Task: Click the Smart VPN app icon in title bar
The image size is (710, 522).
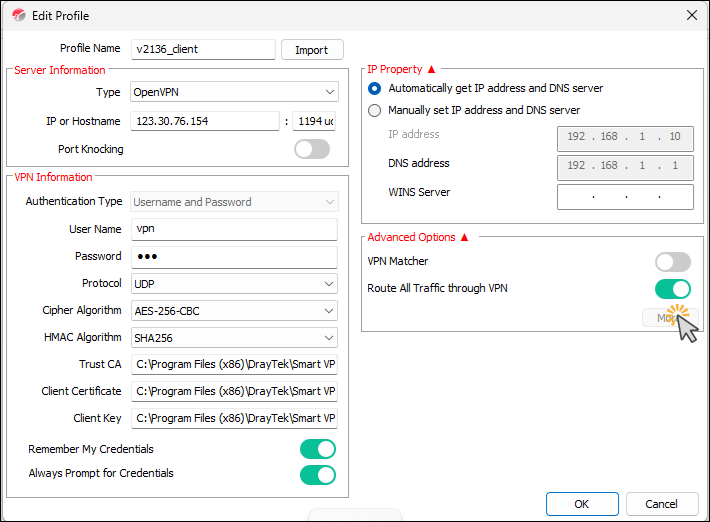Action: pos(15,15)
